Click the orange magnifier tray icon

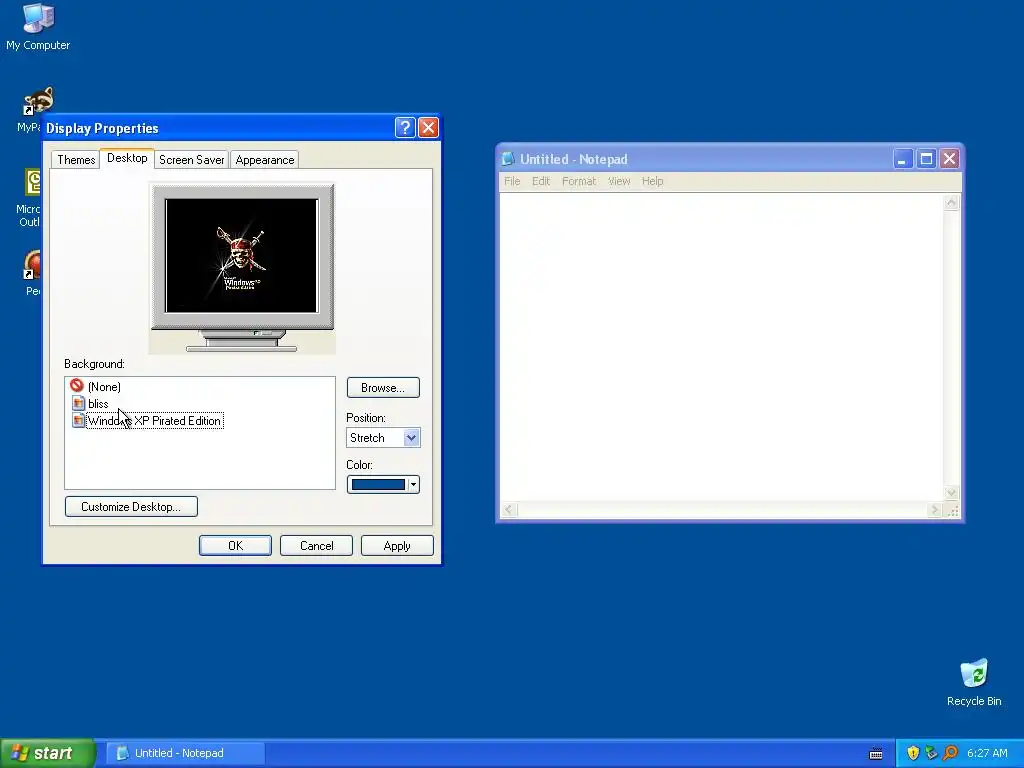[x=950, y=753]
